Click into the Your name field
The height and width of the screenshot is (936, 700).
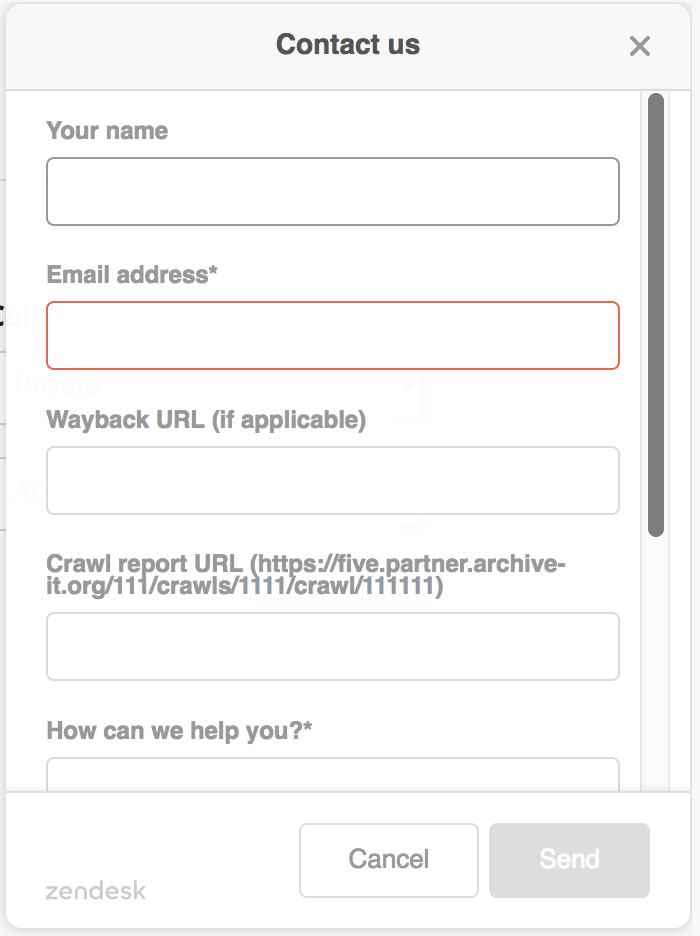[x=333, y=191]
